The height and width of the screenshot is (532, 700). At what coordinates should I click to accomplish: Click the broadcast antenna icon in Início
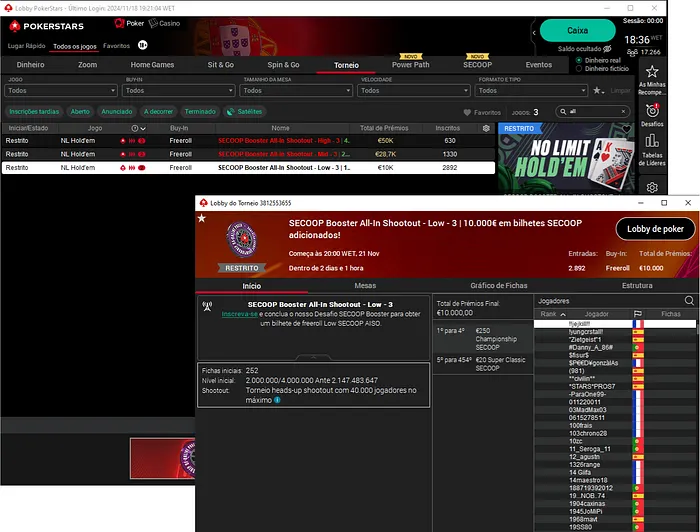tap(207, 306)
